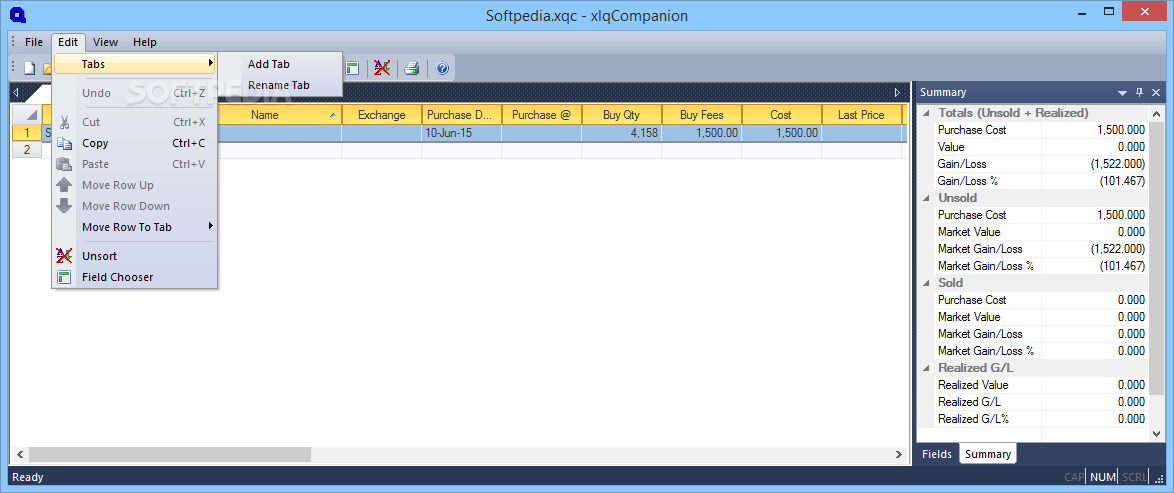The height and width of the screenshot is (493, 1174).
Task: Close the Summary panel
Action: 1156,92
